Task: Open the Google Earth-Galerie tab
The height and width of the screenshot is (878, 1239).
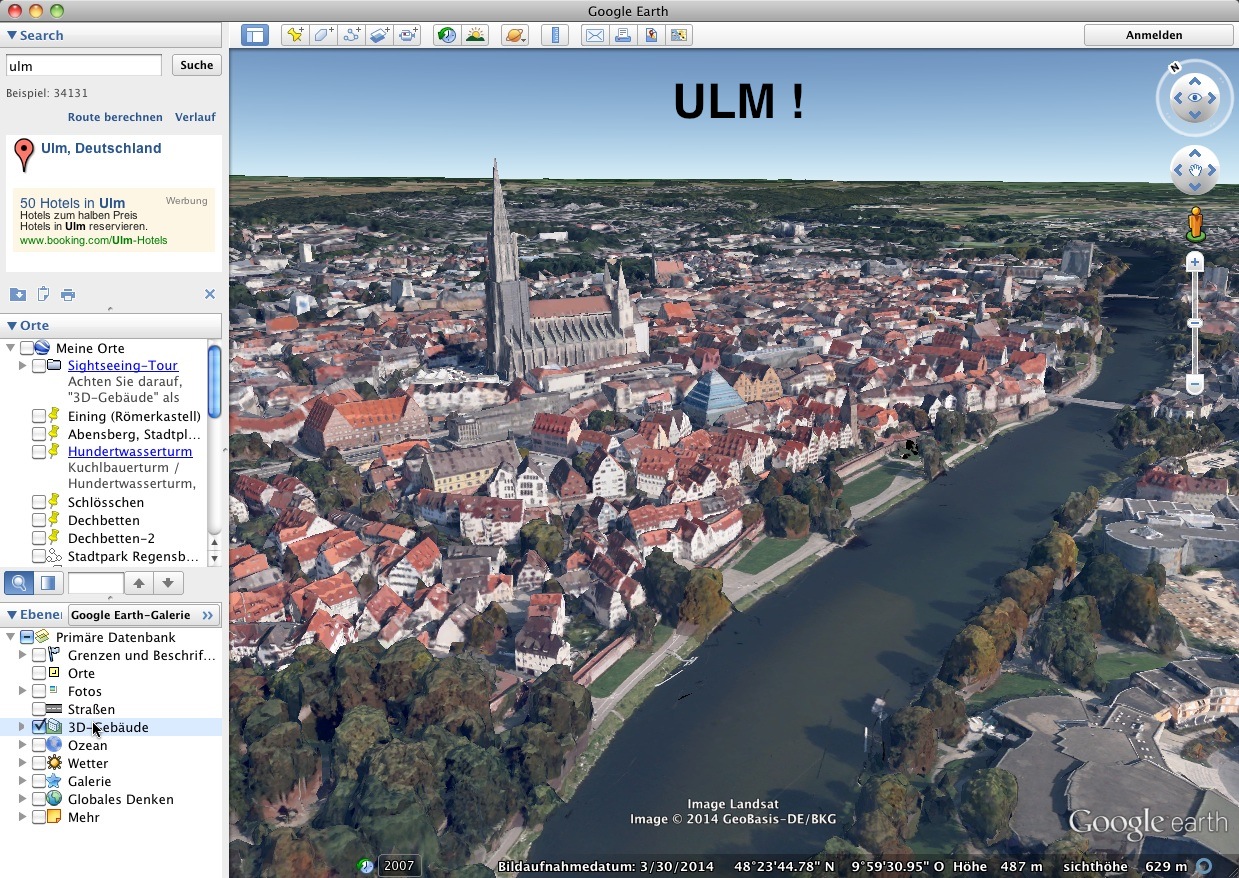Action: (141, 615)
